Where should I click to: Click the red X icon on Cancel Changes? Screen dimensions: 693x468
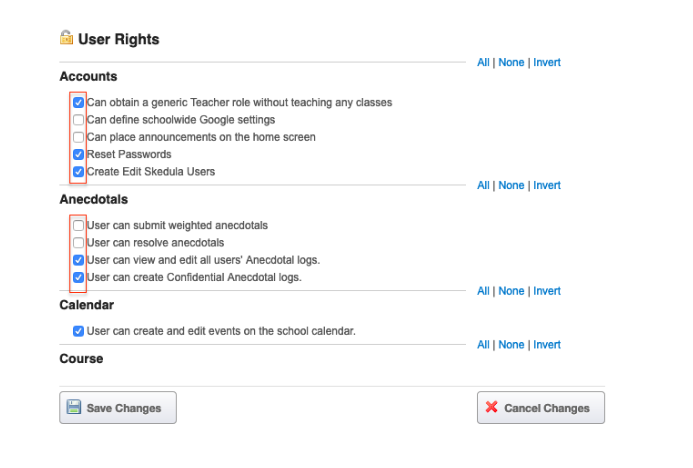491,407
